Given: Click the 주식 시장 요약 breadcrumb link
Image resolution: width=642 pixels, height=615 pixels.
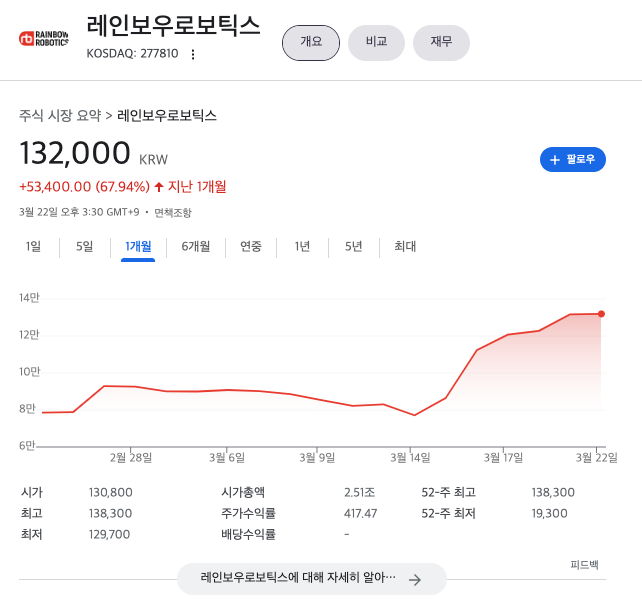Looking at the screenshot, I should 60,115.
